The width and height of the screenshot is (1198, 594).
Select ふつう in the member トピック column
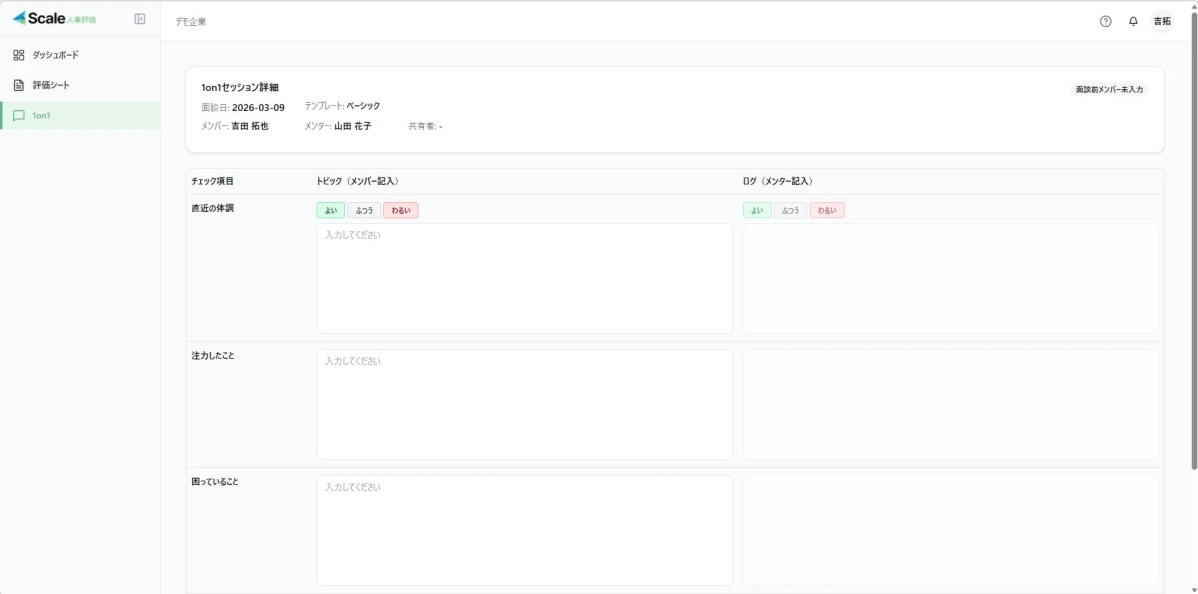pyautogui.click(x=364, y=211)
